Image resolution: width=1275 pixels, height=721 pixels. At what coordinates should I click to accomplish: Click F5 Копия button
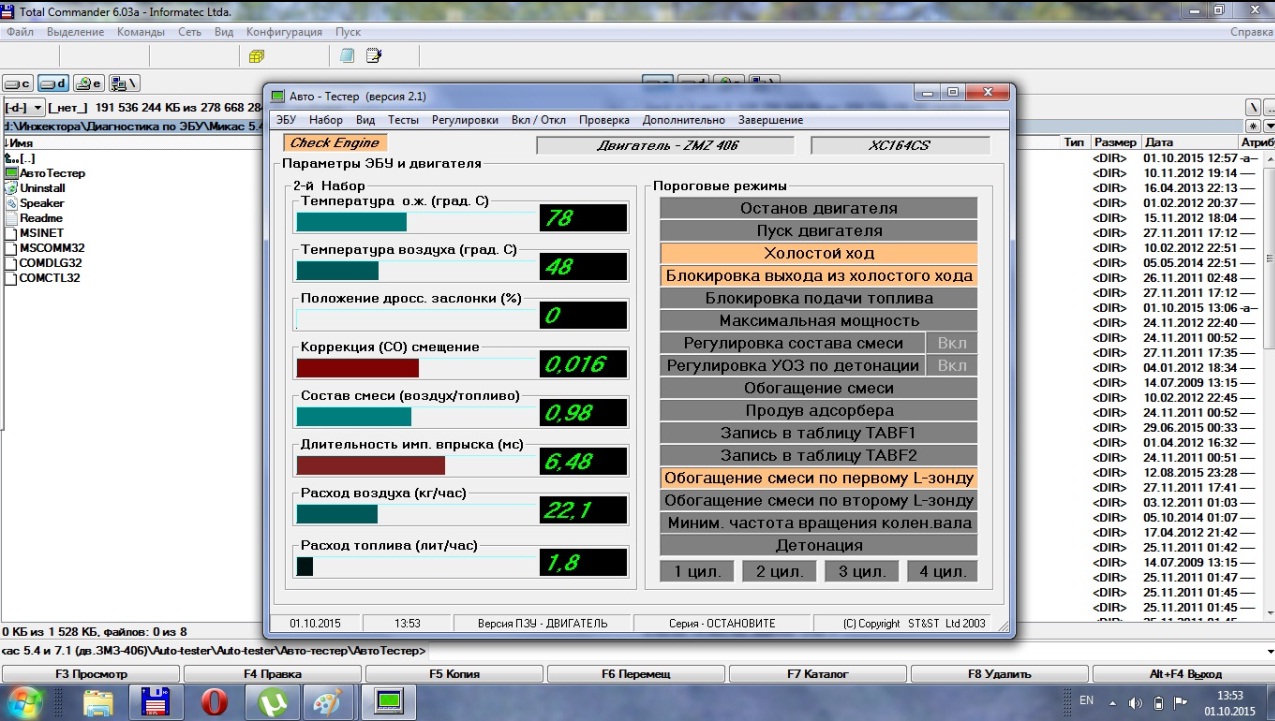pyautogui.click(x=454, y=674)
